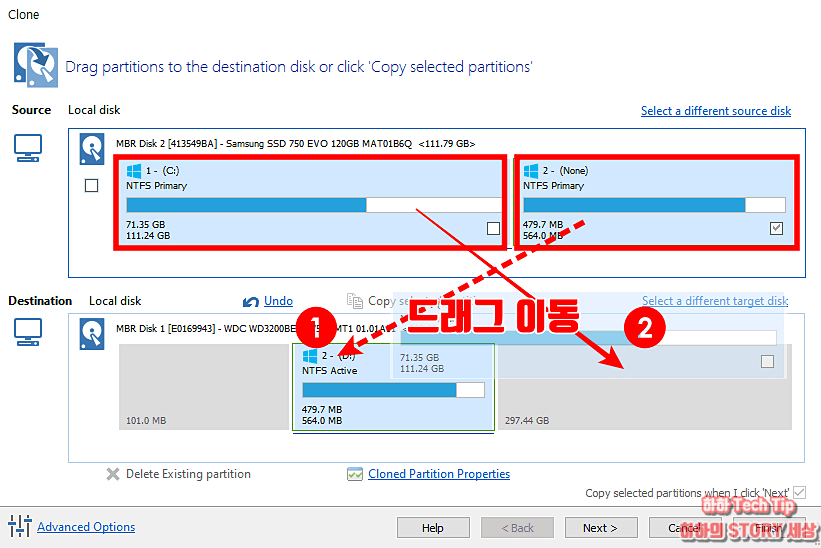
Task: Click the Windows logo on partition 1 (C:)
Action: (134, 171)
